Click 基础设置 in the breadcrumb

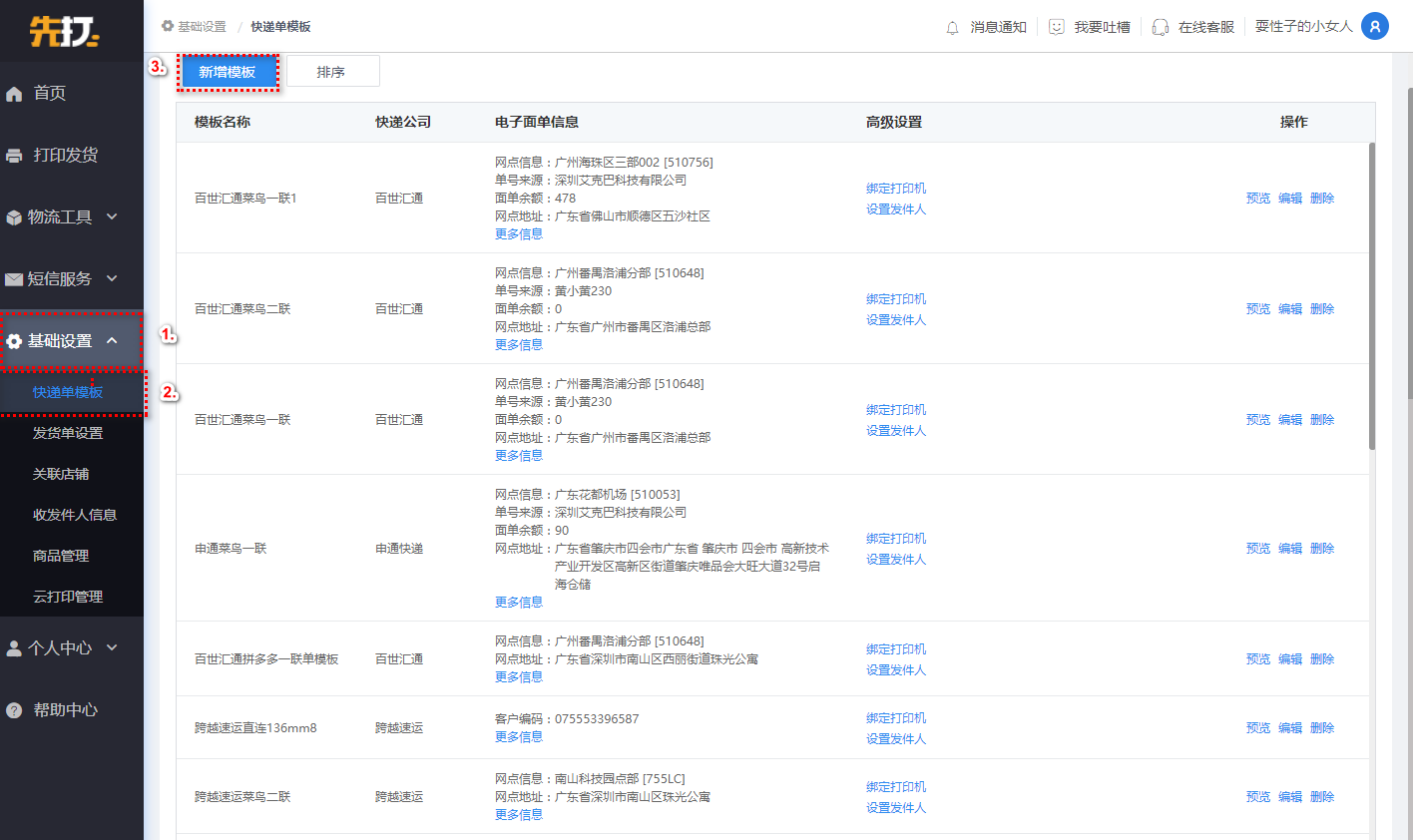[202, 26]
